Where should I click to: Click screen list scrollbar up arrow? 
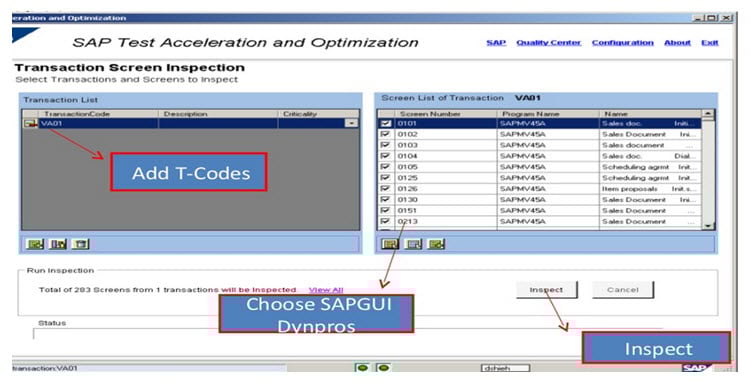pyautogui.click(x=707, y=114)
